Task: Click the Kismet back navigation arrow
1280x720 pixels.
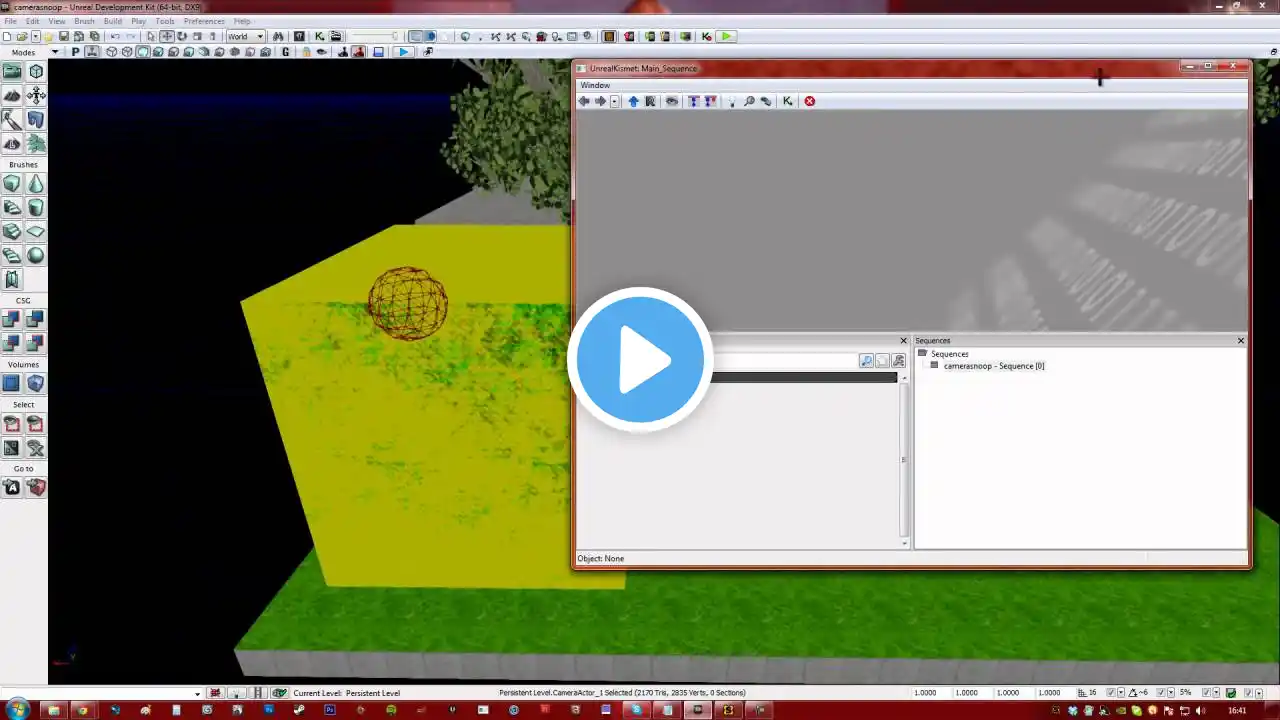Action: (584, 101)
